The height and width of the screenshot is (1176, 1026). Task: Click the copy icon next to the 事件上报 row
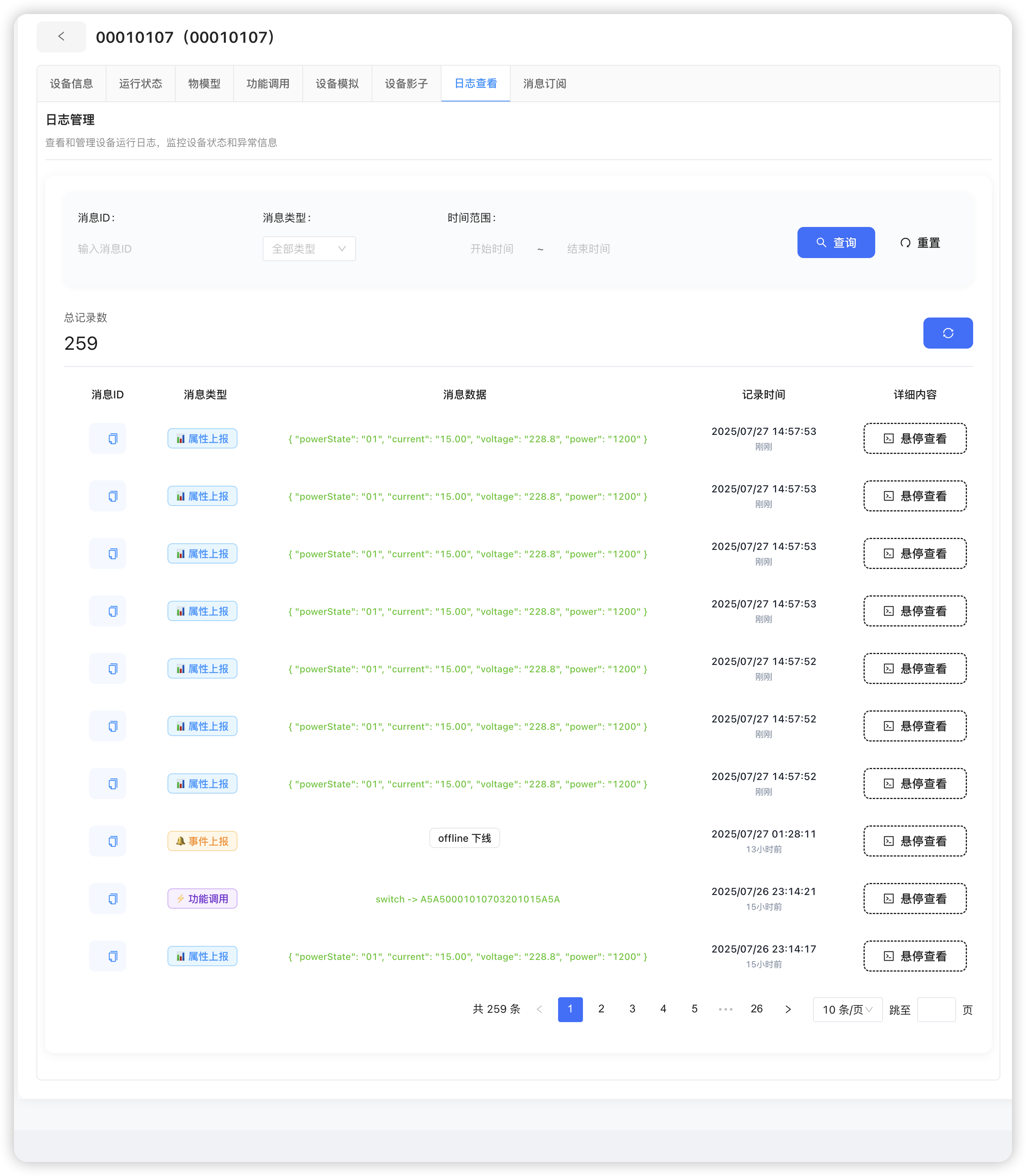pos(107,841)
